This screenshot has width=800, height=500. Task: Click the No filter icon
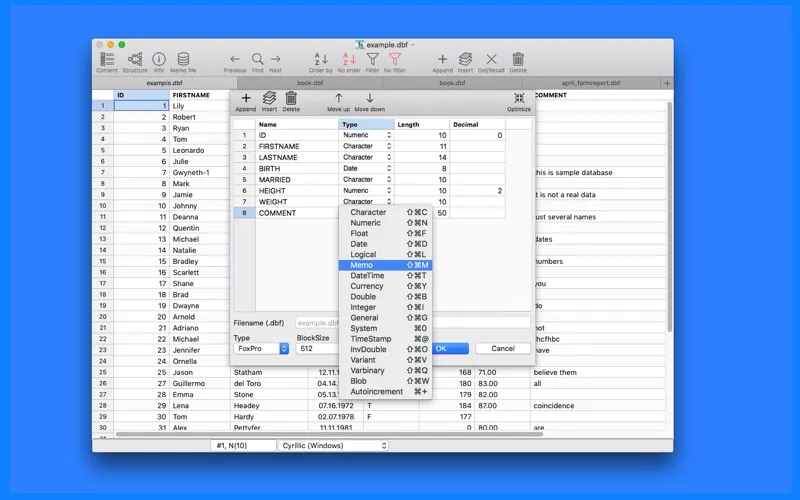click(x=394, y=59)
